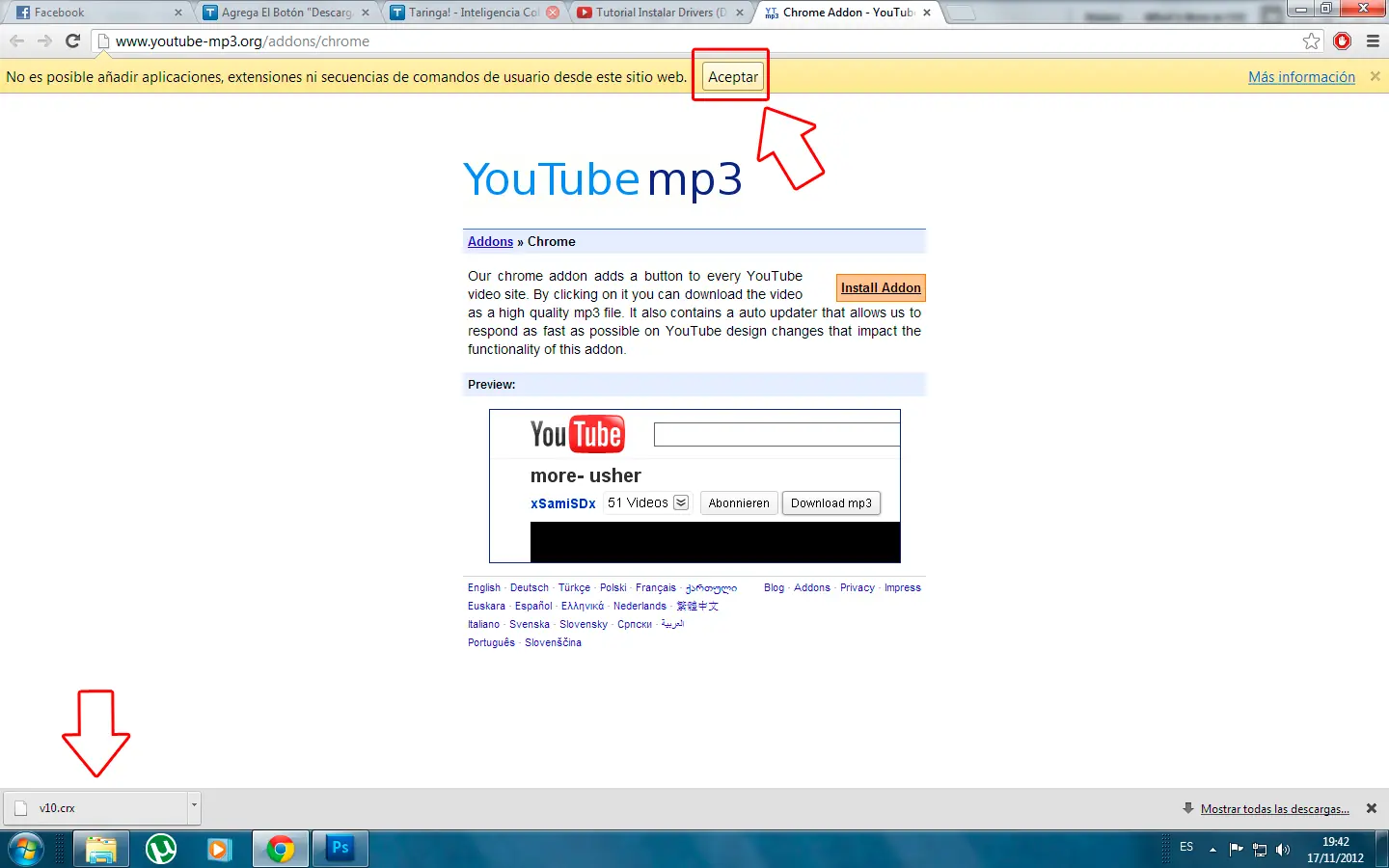Open the Windows Start button
The image size is (1389, 868).
pos(25,850)
